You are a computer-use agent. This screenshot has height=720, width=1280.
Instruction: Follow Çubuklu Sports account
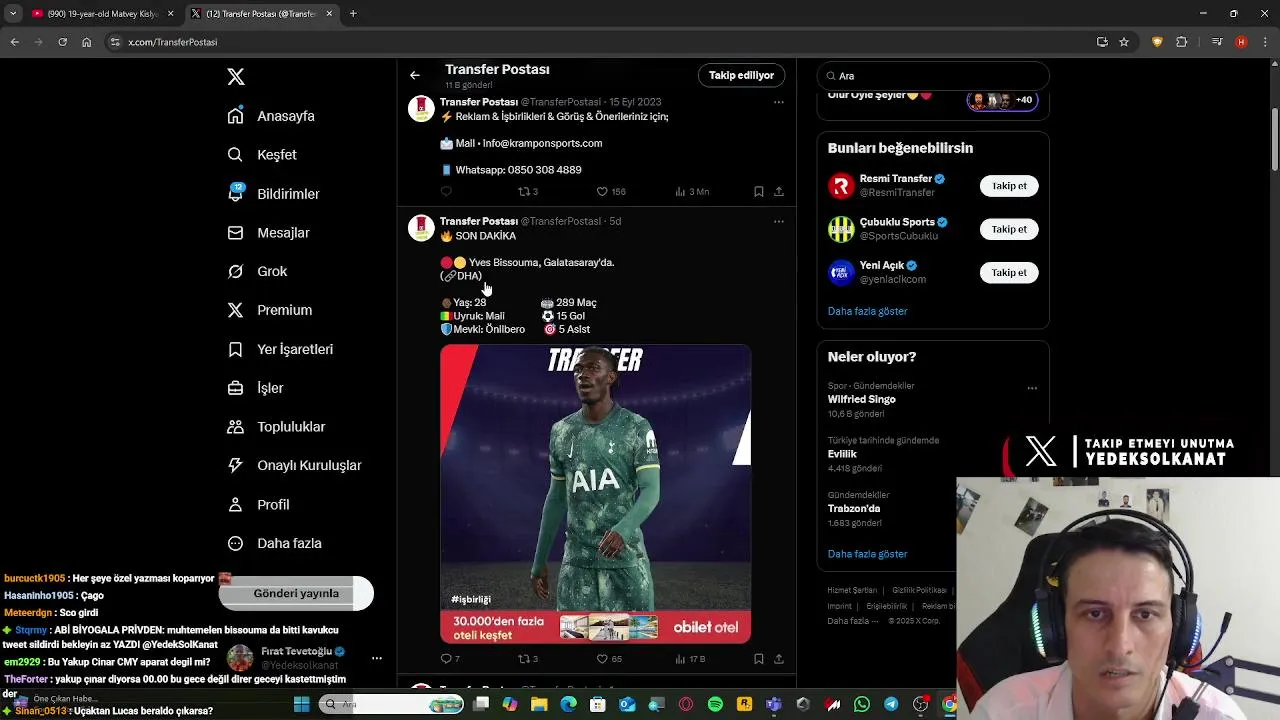(x=1009, y=229)
